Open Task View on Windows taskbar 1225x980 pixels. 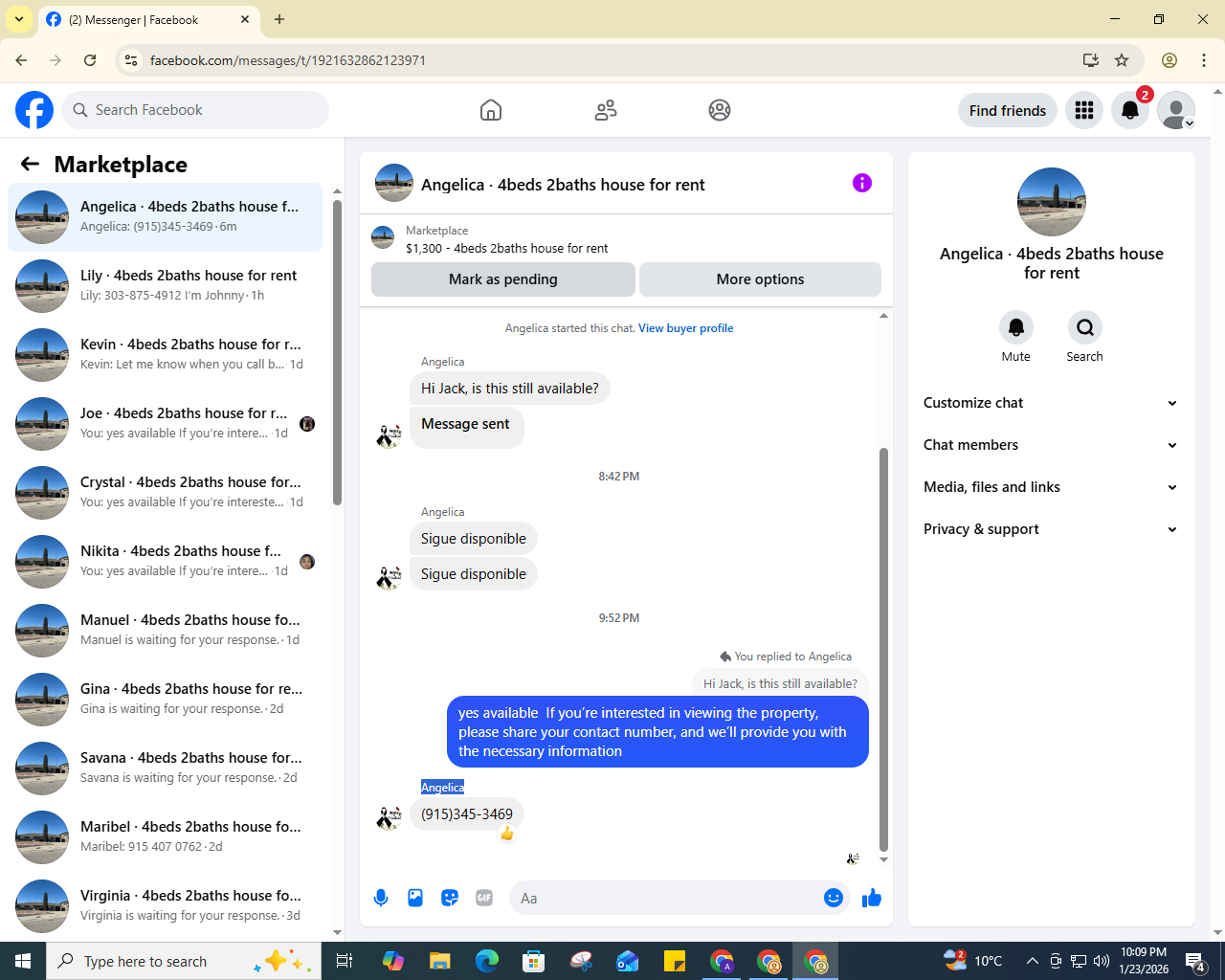pos(345,961)
